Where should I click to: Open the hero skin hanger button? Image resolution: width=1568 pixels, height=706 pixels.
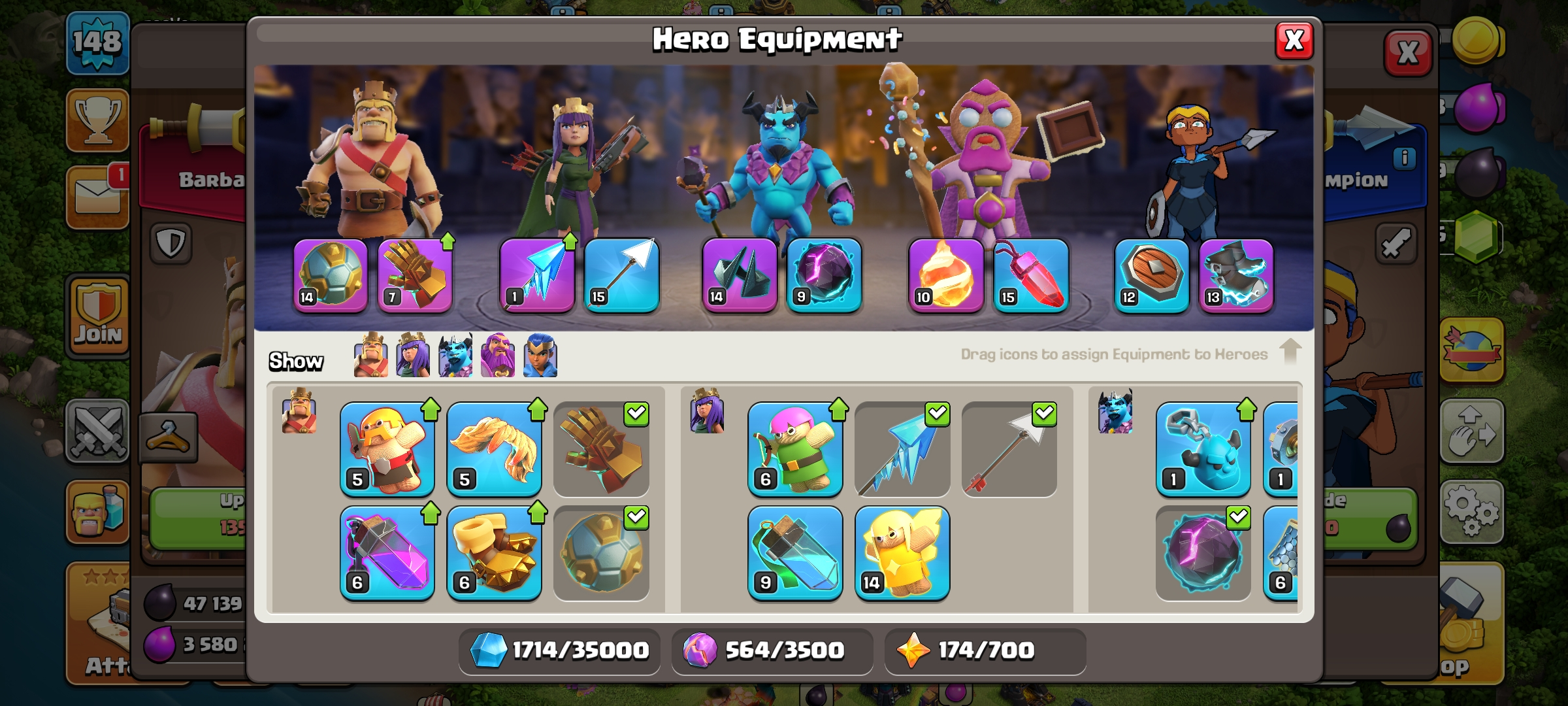[x=169, y=437]
